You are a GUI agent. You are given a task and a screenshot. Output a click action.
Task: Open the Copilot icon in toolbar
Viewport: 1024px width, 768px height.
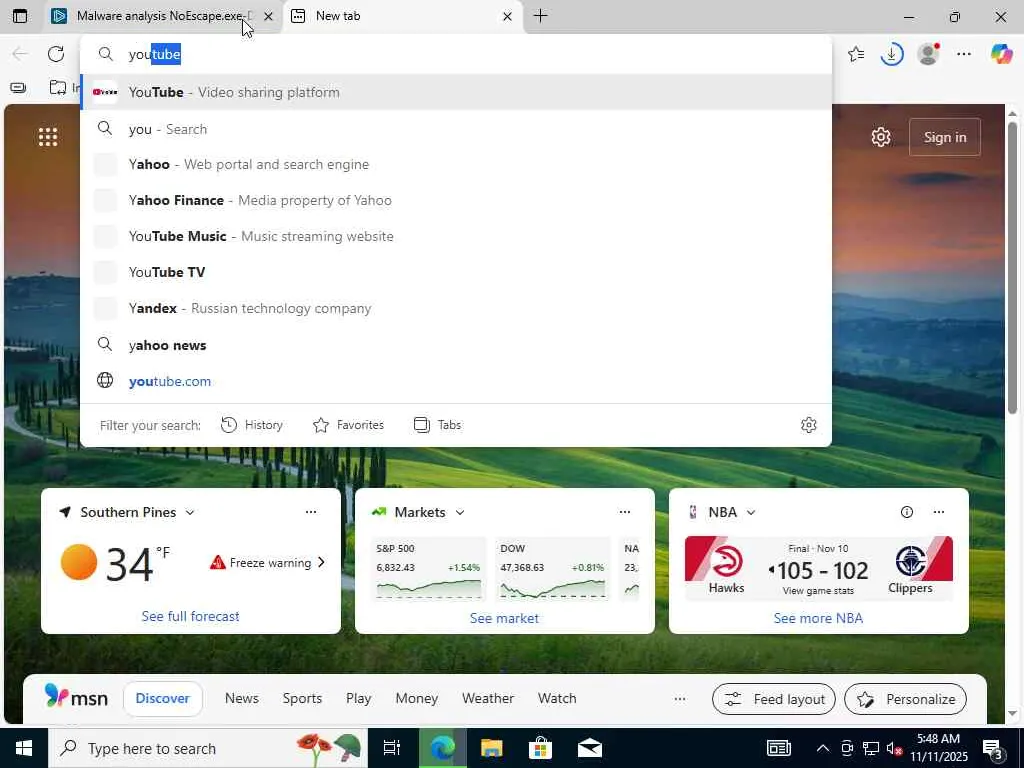point(1001,54)
